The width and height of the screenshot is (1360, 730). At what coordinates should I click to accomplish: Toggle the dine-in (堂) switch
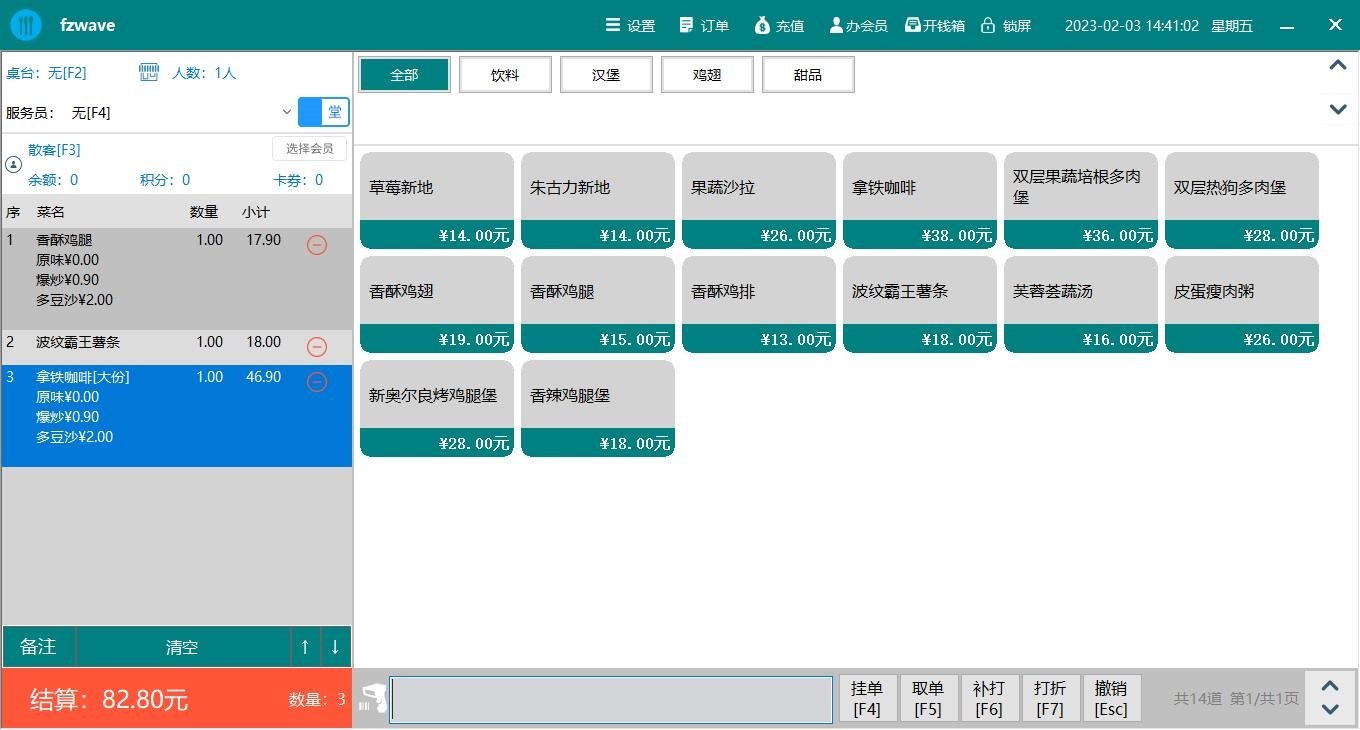coord(324,112)
